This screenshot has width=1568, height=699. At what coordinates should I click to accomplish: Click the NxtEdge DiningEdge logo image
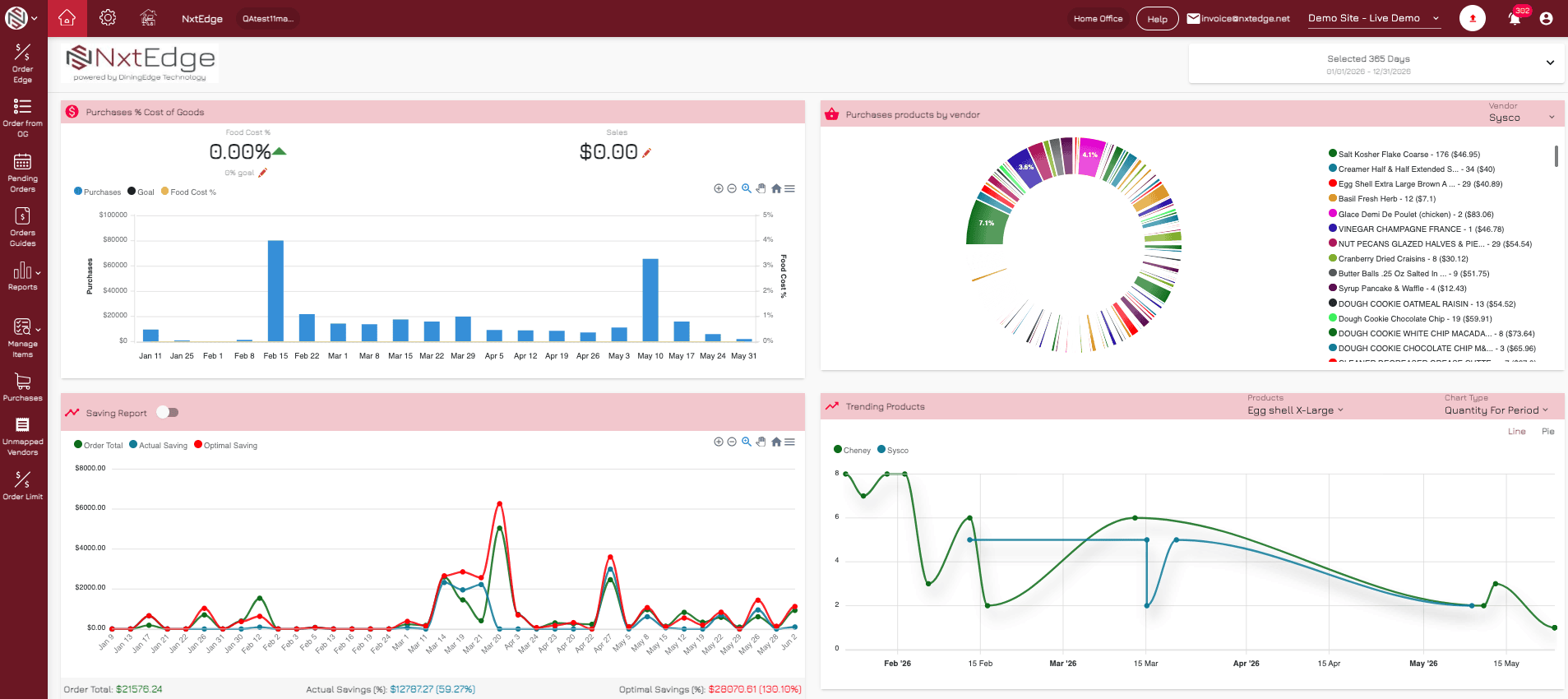pos(140,63)
